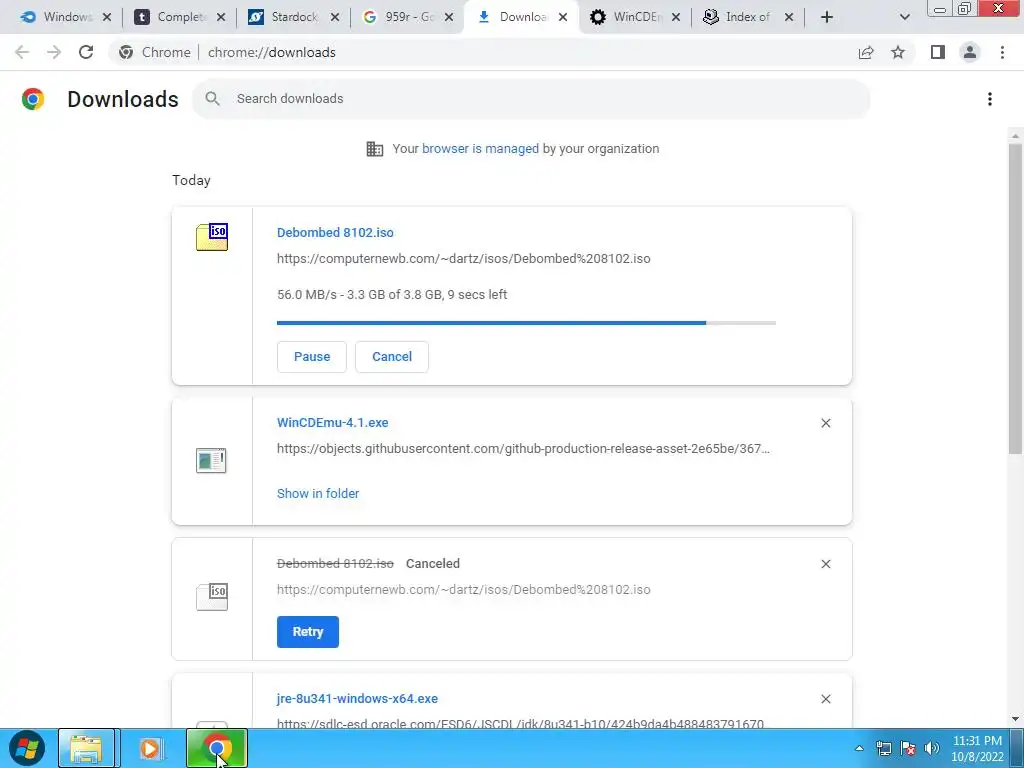Viewport: 1024px width, 768px height.
Task: Click the chrome://downloads address bar
Action: coord(481,52)
